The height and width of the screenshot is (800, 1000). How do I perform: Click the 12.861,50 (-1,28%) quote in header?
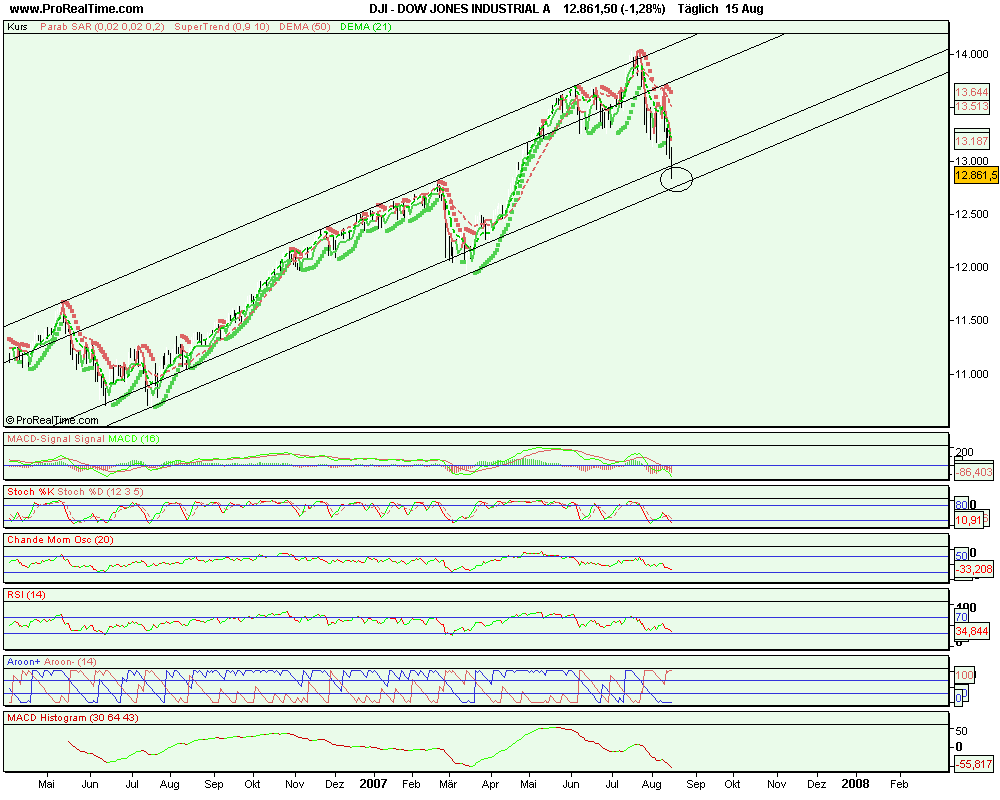pos(614,9)
